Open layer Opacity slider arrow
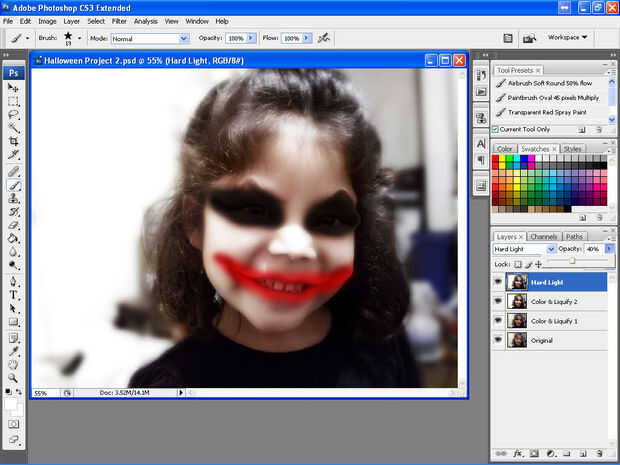 point(609,249)
